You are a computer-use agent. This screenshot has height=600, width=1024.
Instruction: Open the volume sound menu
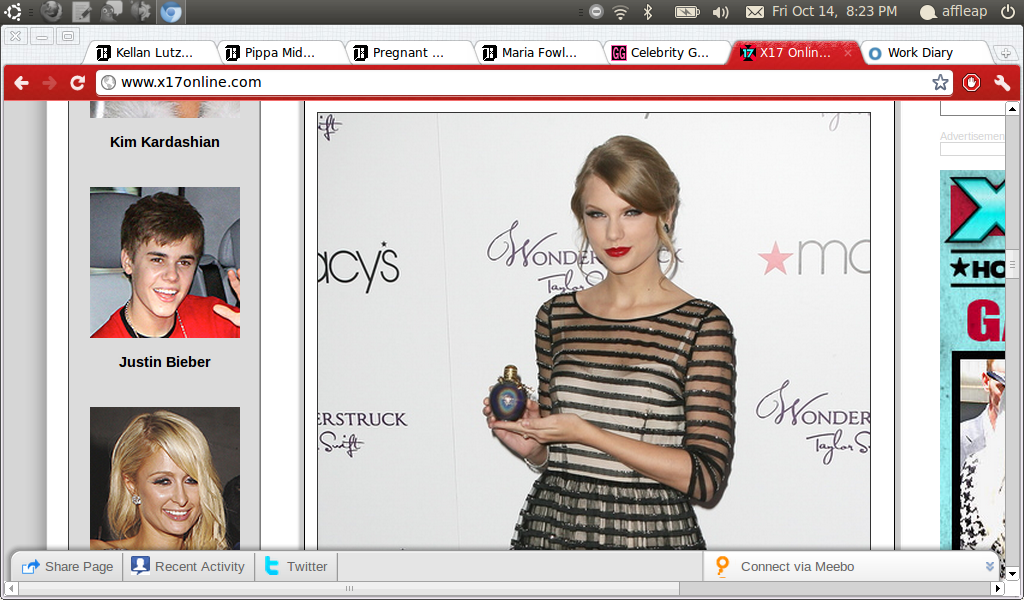720,12
